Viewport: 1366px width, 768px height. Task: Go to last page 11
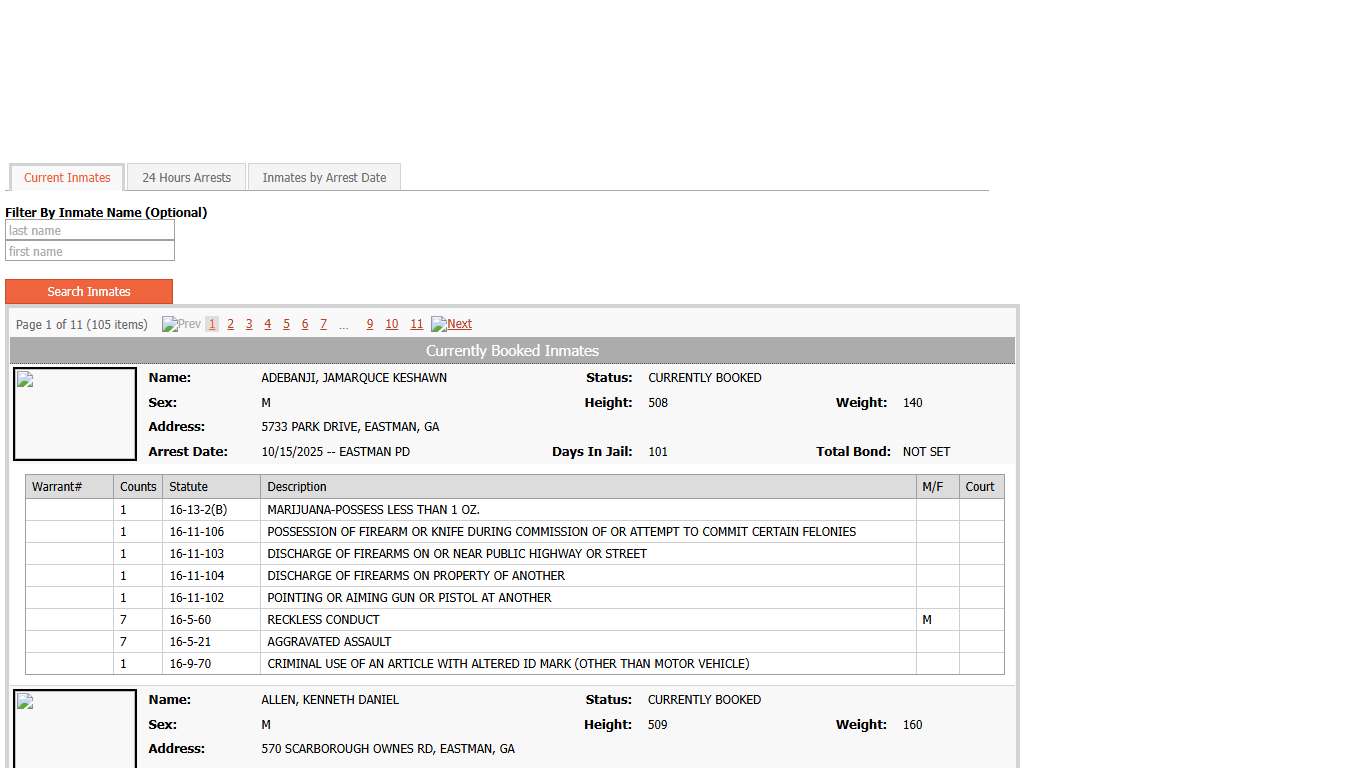click(417, 324)
